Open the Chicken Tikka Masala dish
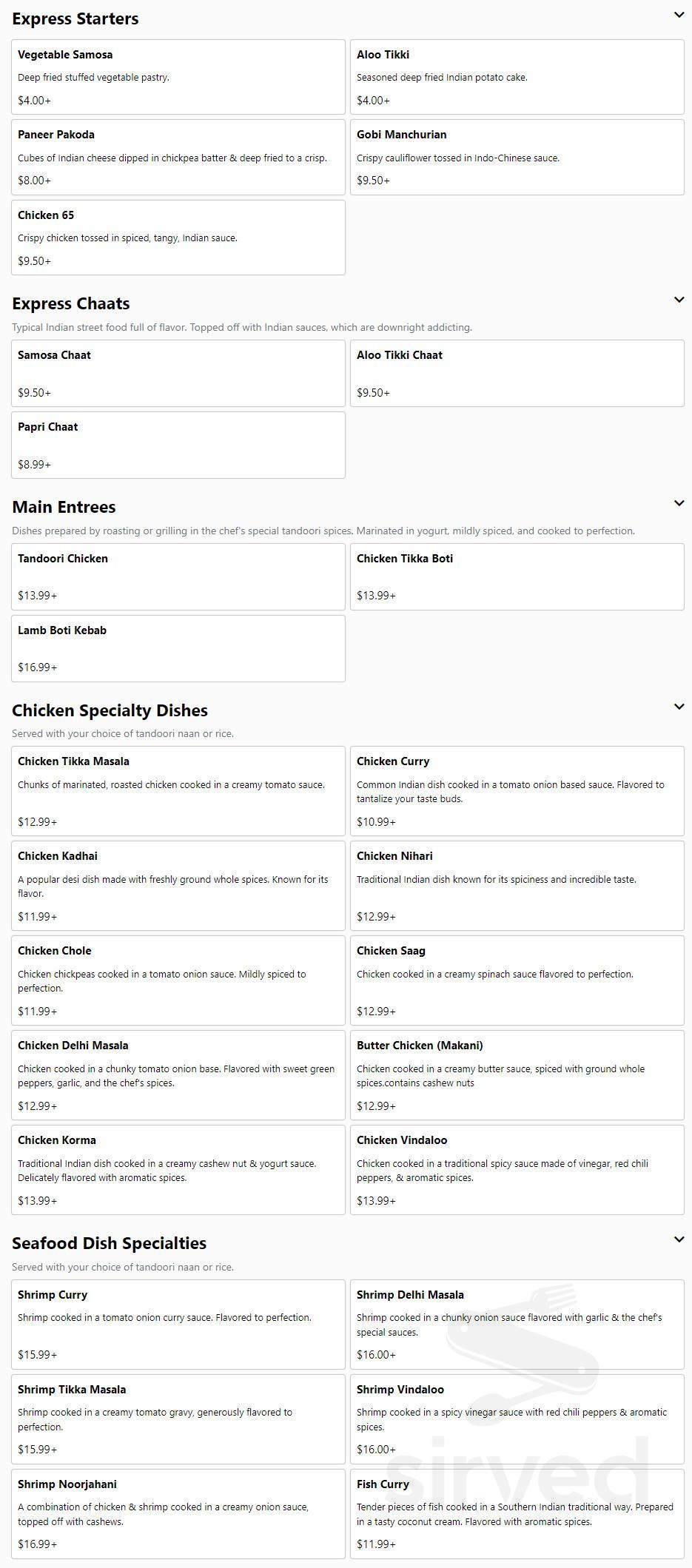This screenshot has height=1568, width=692. pyautogui.click(x=178, y=790)
